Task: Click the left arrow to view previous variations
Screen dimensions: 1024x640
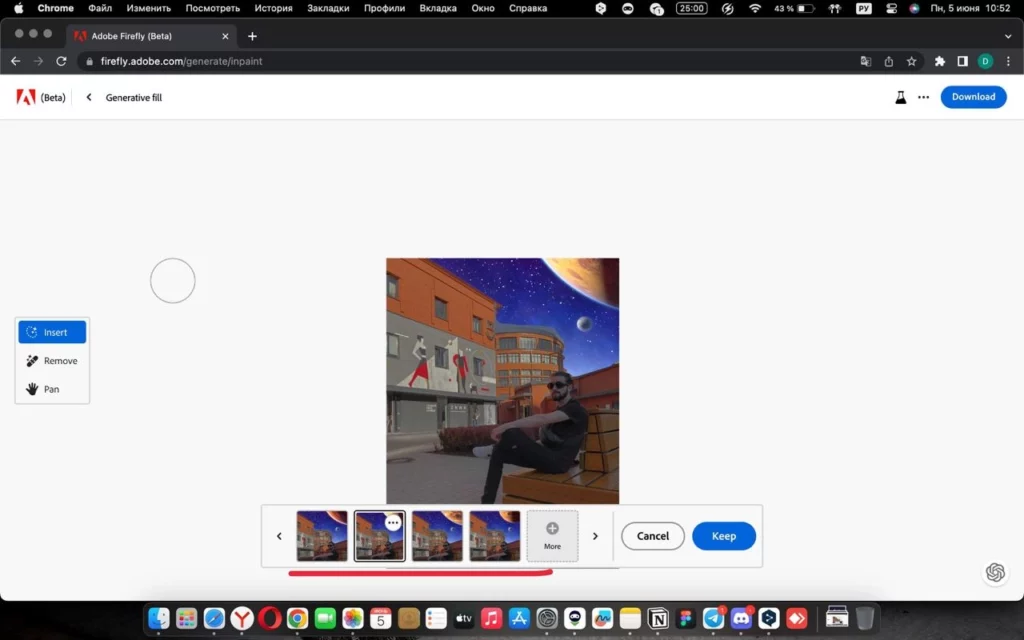Action: [x=279, y=536]
